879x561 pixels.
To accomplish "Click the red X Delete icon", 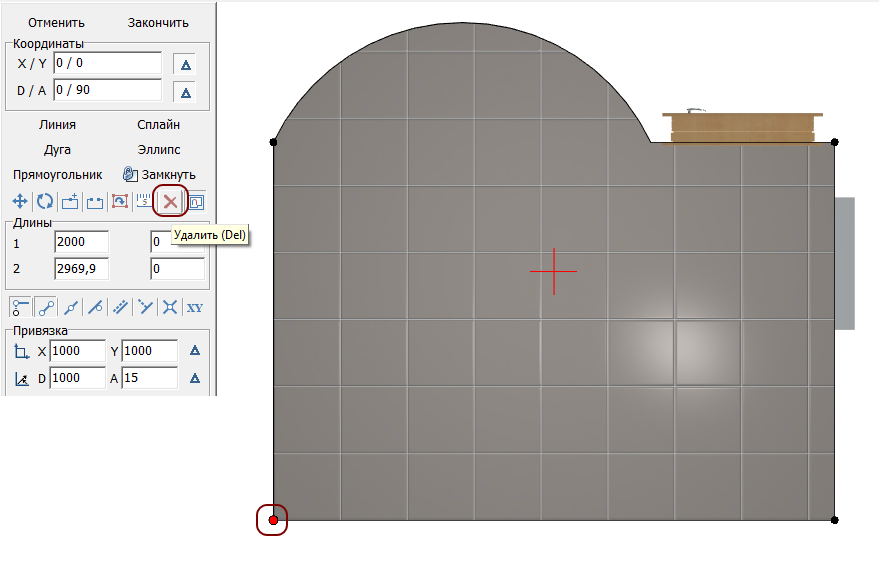I will tap(170, 201).
